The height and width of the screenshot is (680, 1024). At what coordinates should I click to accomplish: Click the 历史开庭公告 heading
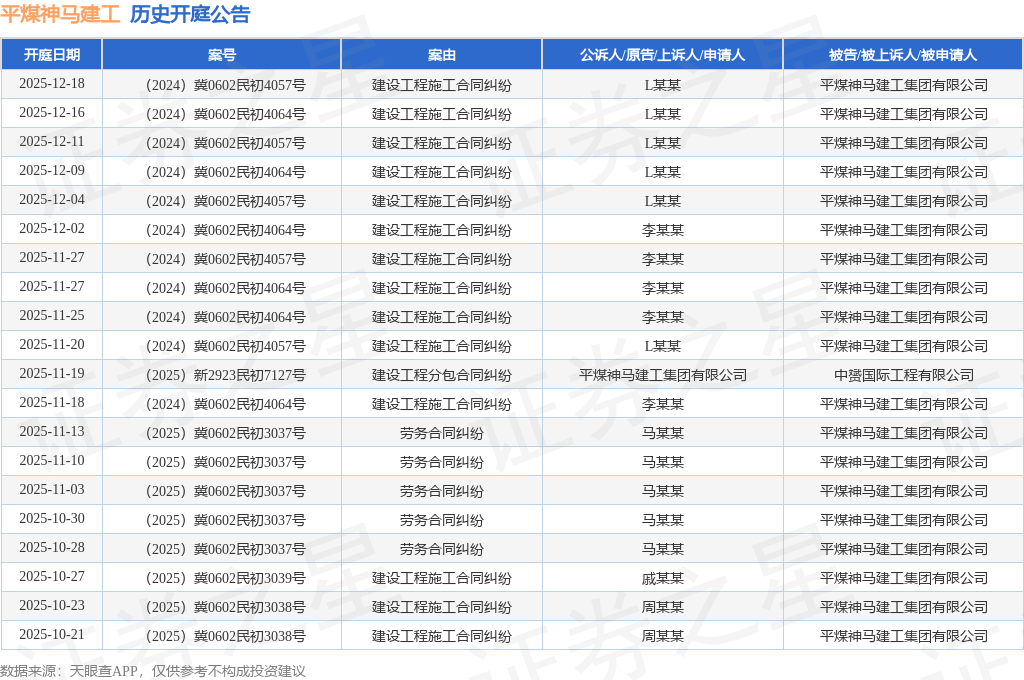(x=190, y=14)
